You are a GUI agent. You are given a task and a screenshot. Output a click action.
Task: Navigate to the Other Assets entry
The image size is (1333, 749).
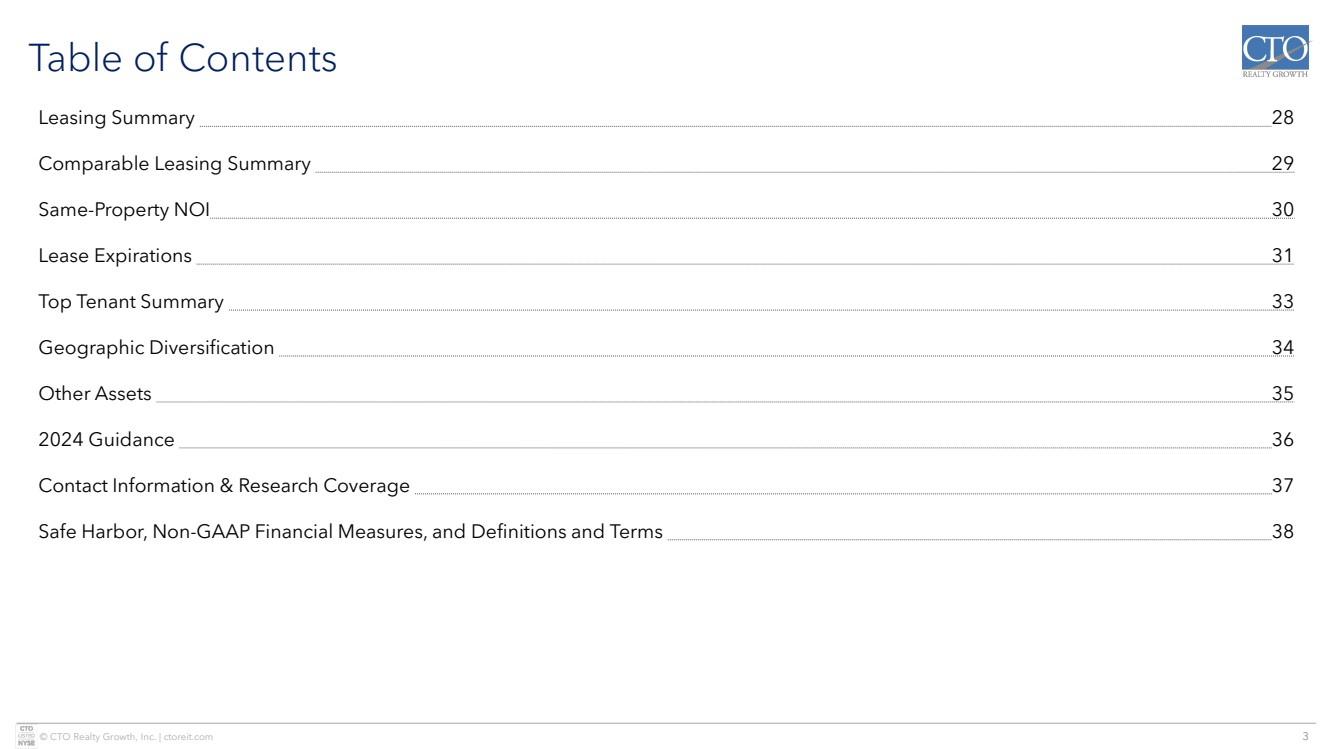pyautogui.click(x=95, y=394)
